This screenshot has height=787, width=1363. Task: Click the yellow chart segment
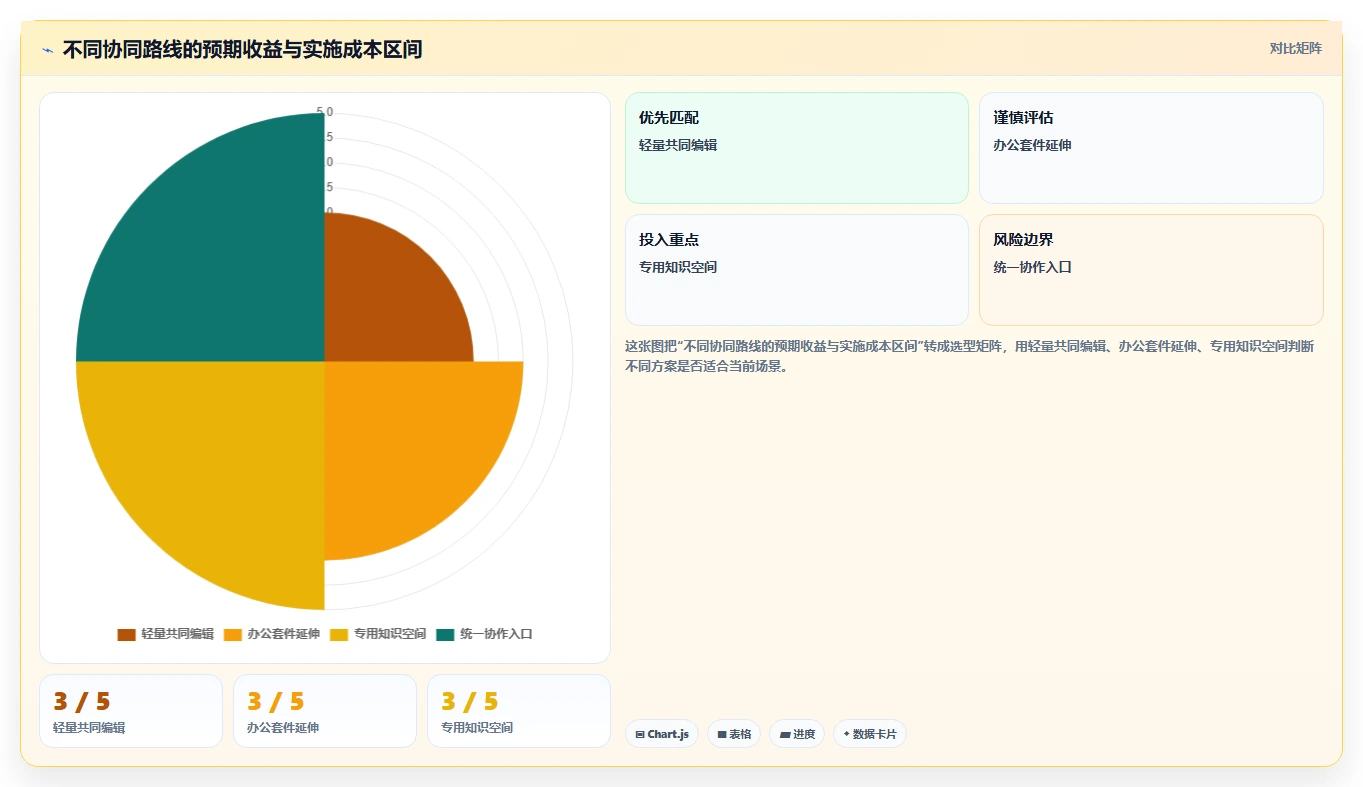pyautogui.click(x=220, y=465)
